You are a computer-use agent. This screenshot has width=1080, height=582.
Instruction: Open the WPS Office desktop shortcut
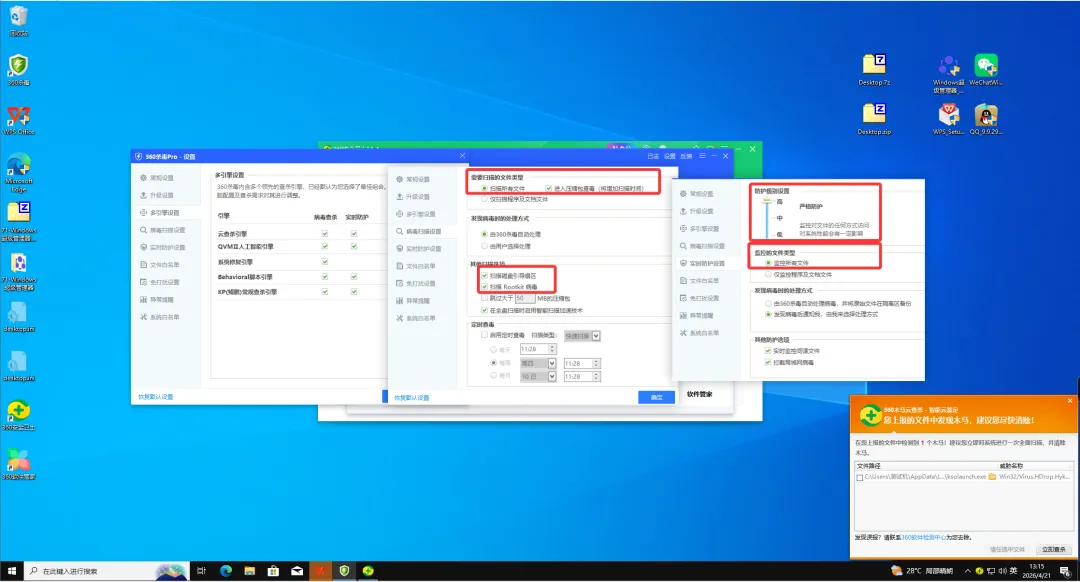tap(19, 120)
